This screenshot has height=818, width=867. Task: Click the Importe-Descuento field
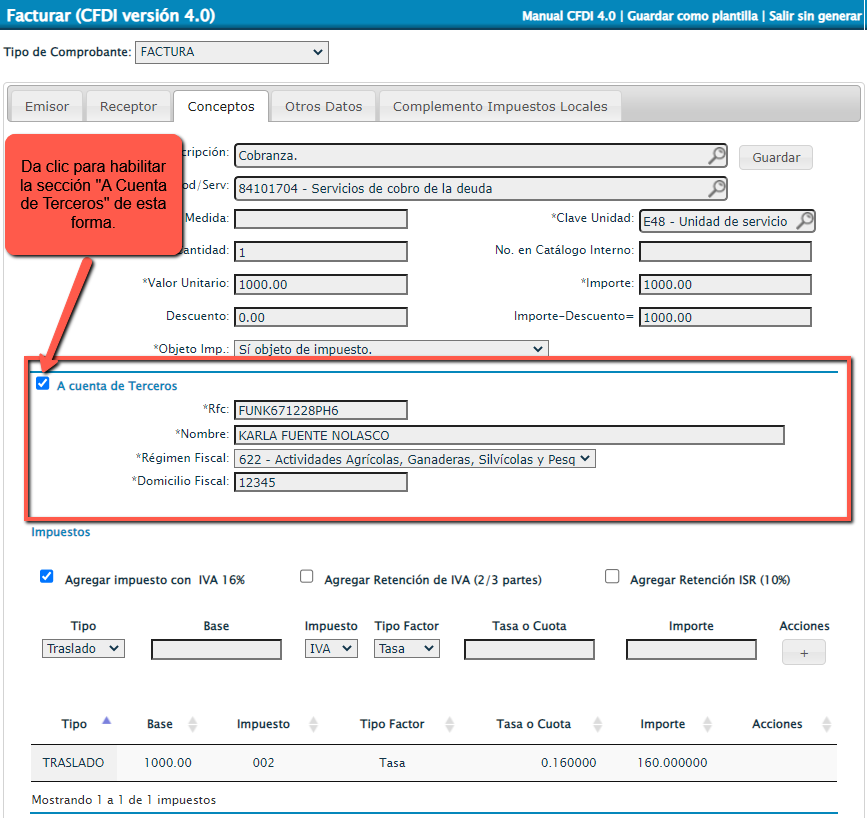click(x=725, y=317)
